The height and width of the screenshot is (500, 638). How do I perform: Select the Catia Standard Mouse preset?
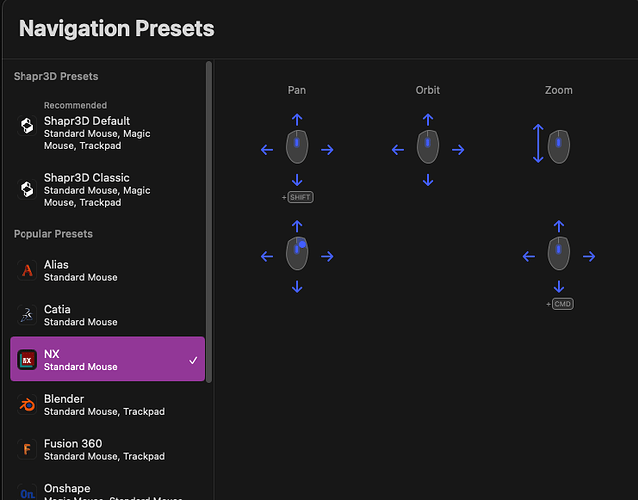coord(90,315)
